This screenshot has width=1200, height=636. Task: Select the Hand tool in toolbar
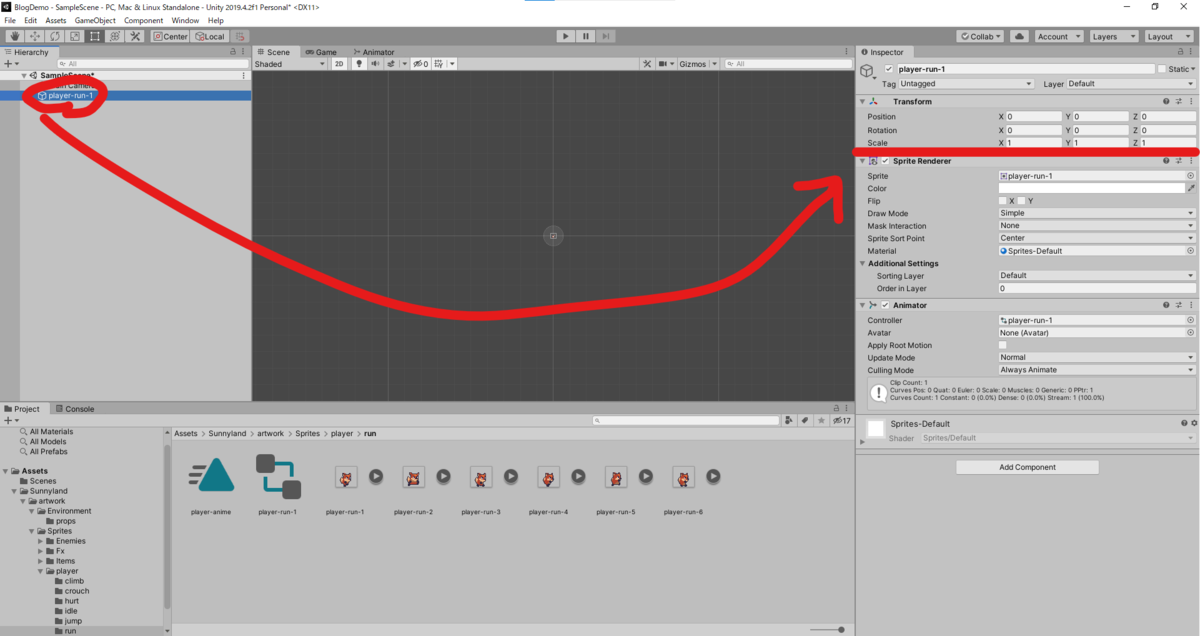(x=15, y=36)
